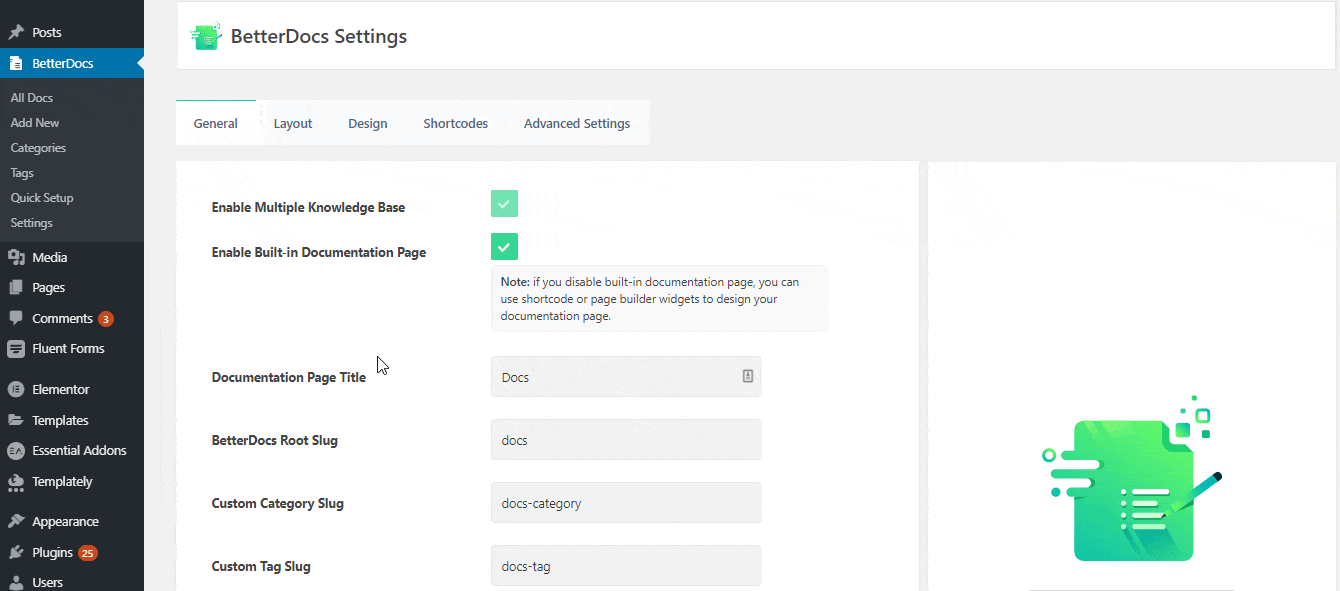Open Settings under BetterDocs
Screen dimensions: 1340x591
click(32, 223)
